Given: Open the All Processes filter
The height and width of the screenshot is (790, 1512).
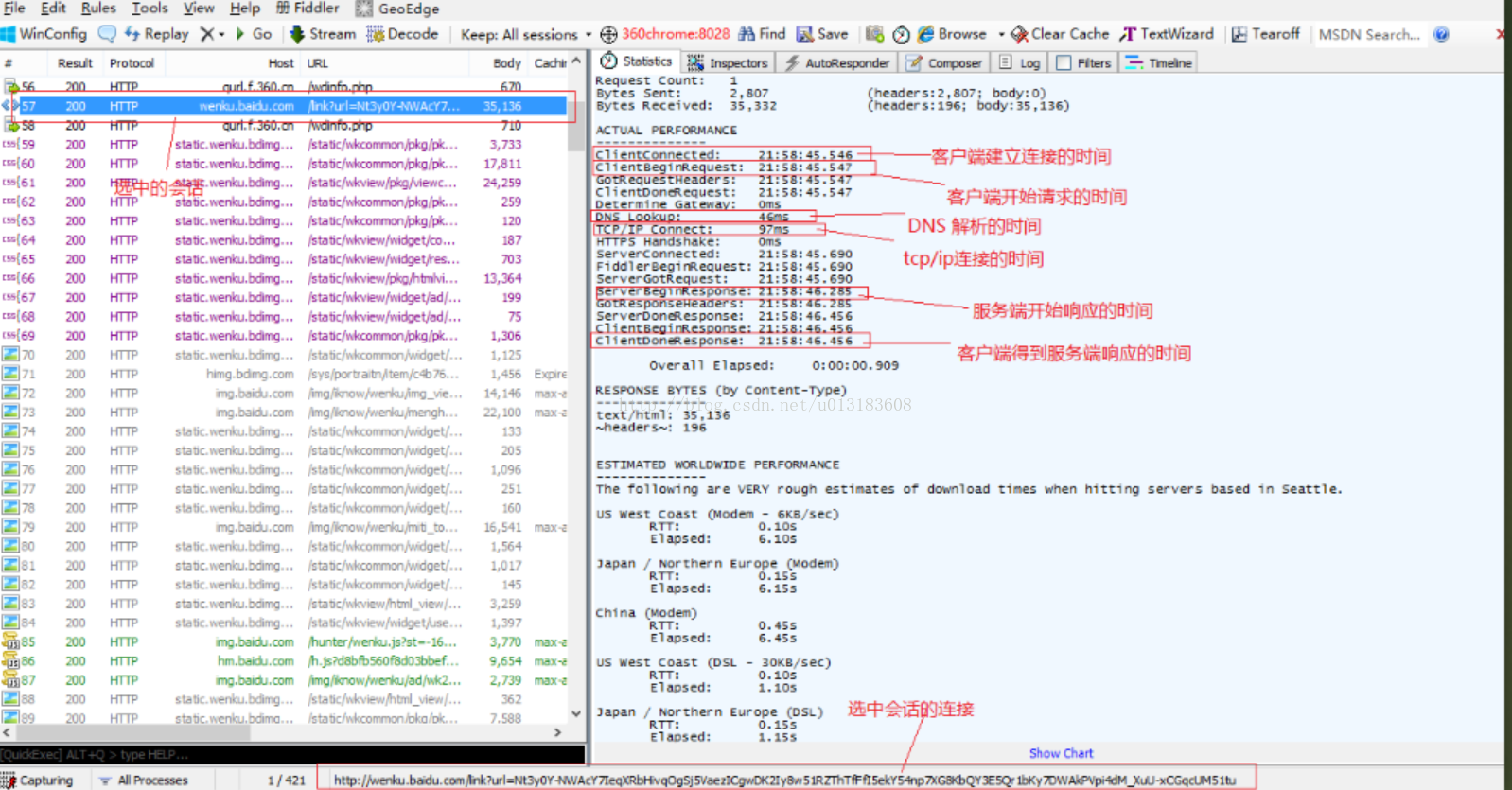Looking at the screenshot, I should point(144,781).
